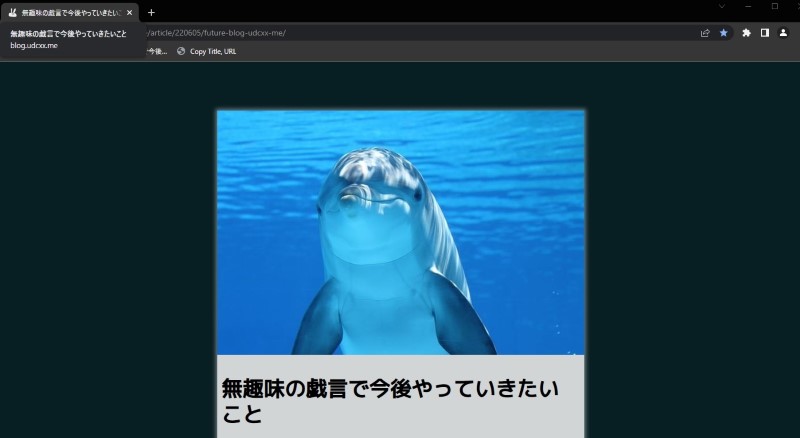Click the blog.udcxx.me text in tab tooltip

34,46
